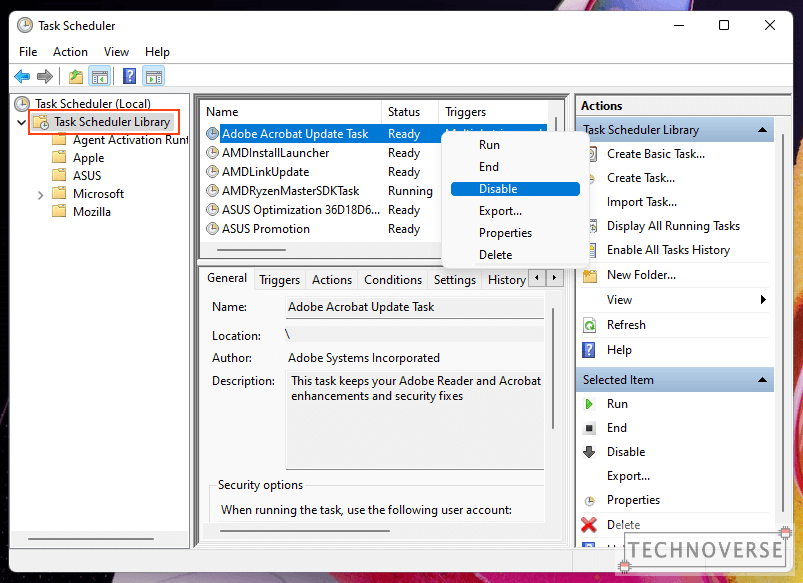The height and width of the screenshot is (583, 803).
Task: Click the blue Help toolbar icon
Action: (130, 76)
